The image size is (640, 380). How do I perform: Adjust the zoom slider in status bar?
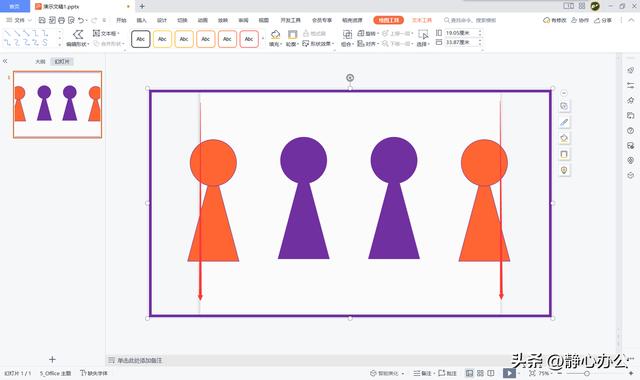coord(587,373)
